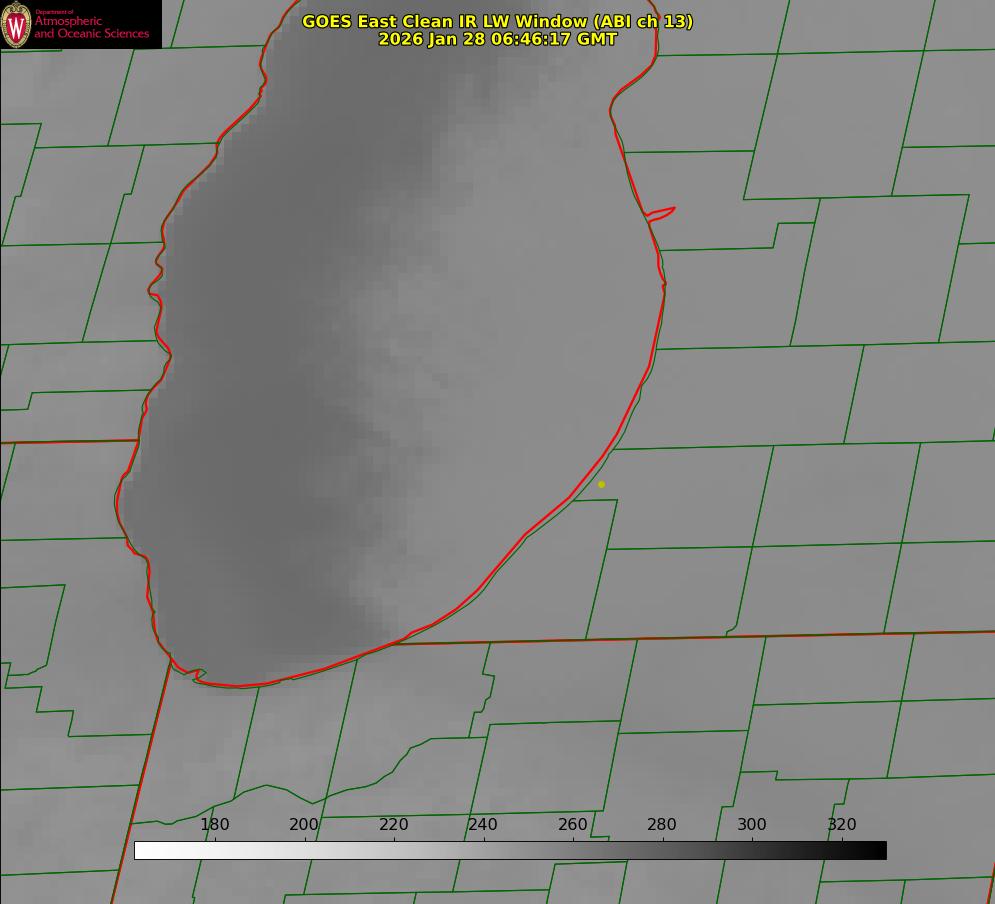Click the 320 colorbar tick label

coord(842,825)
